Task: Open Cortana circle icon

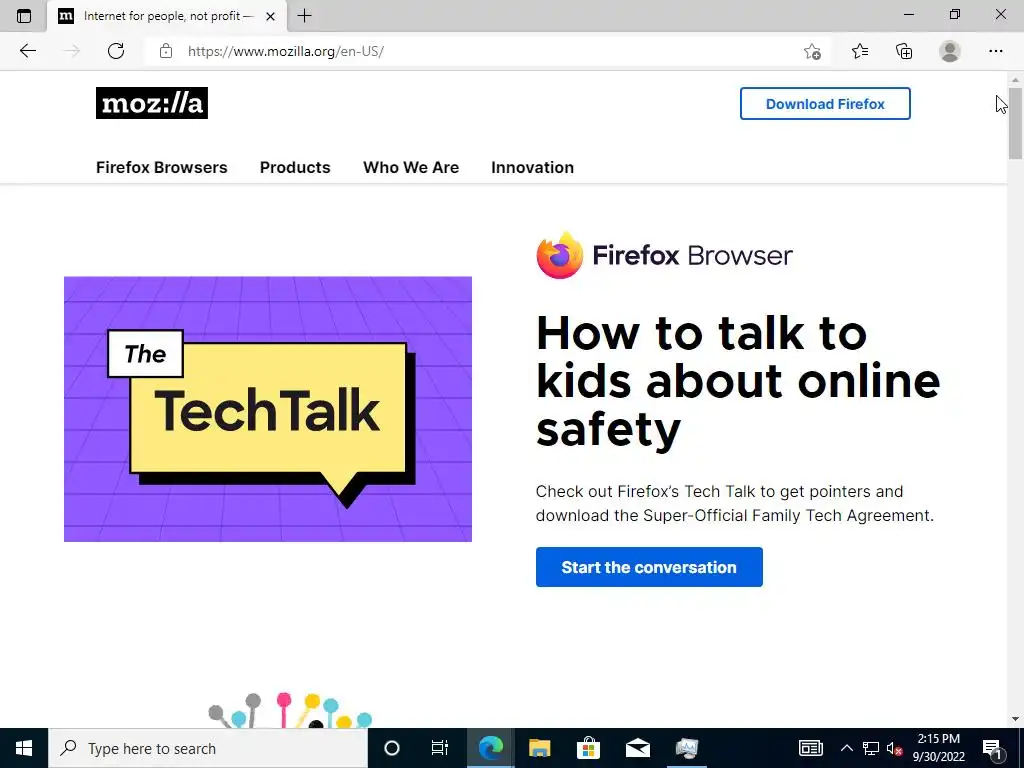Action: point(392,748)
